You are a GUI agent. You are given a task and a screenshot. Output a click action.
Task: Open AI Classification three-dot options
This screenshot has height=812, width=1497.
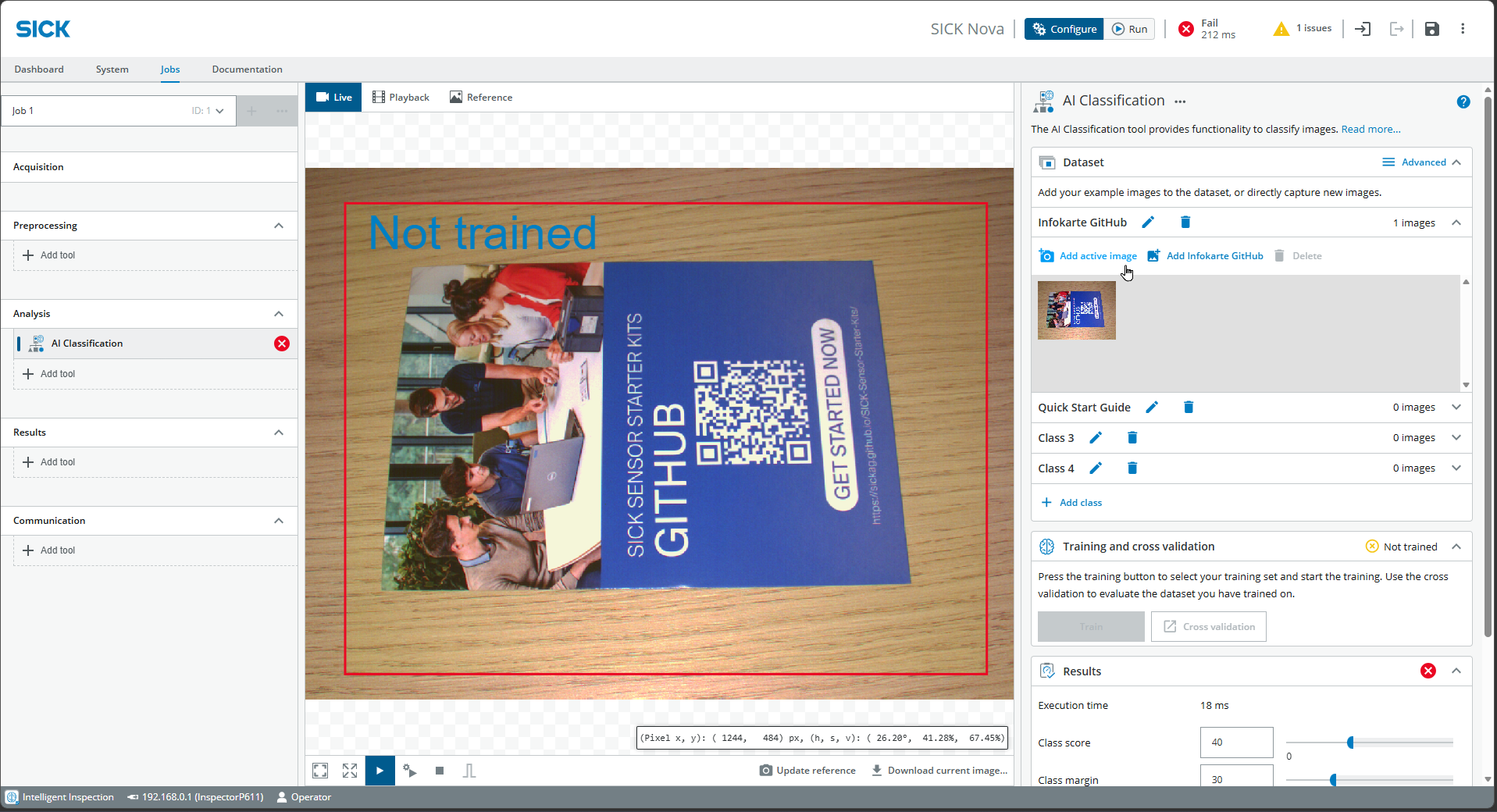click(x=1180, y=101)
